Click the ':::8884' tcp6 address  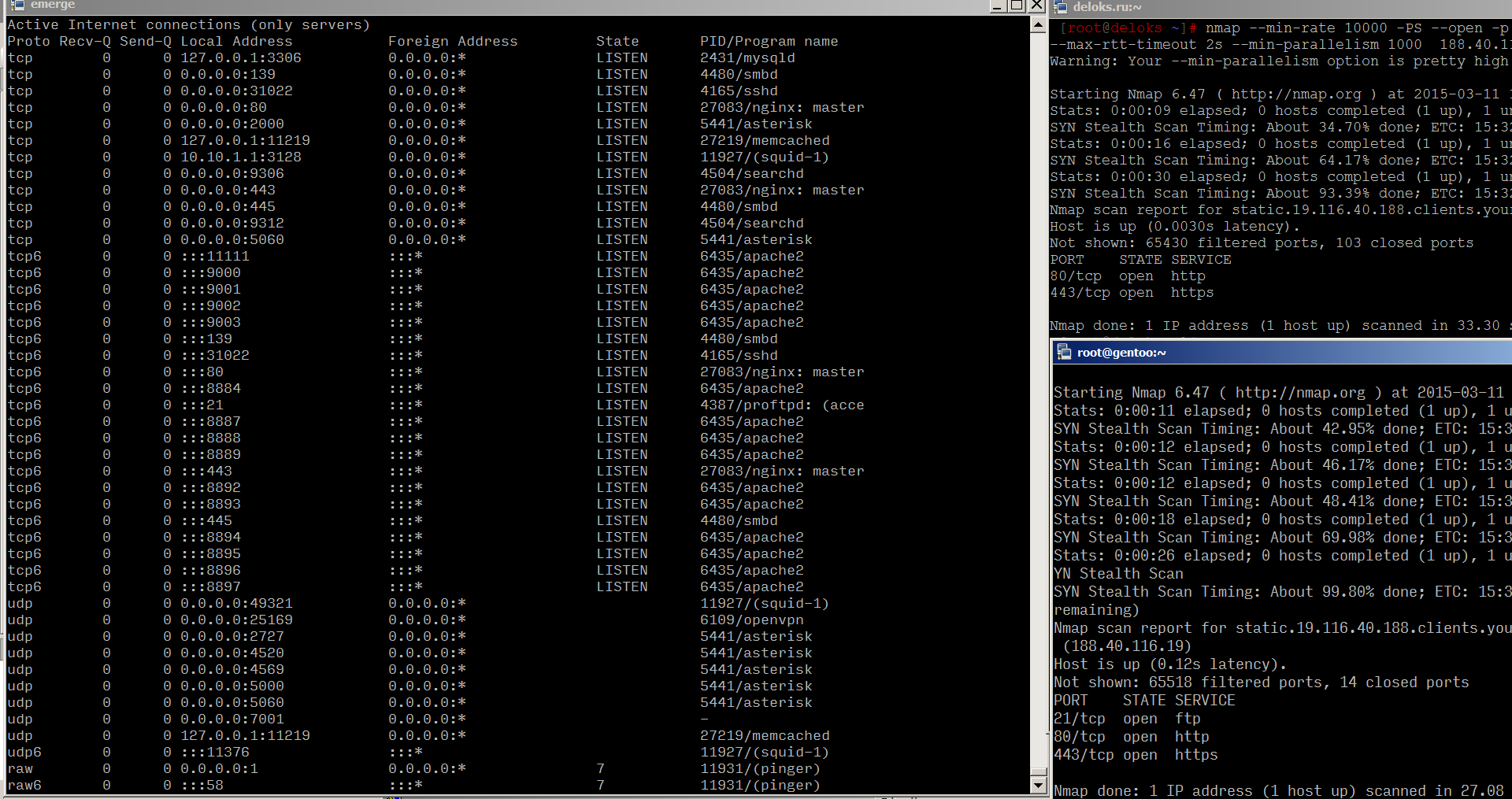(x=210, y=388)
